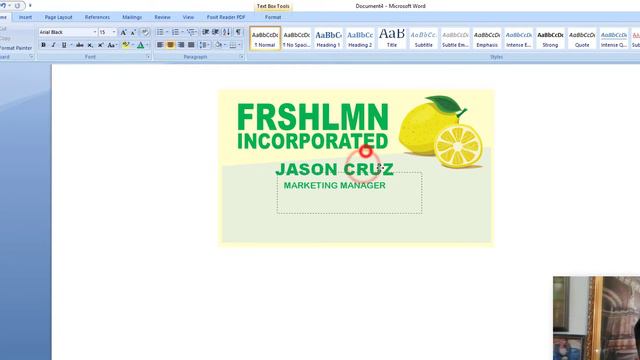Click the FRSHLMN company title text
640x360 pixels.
(313, 117)
